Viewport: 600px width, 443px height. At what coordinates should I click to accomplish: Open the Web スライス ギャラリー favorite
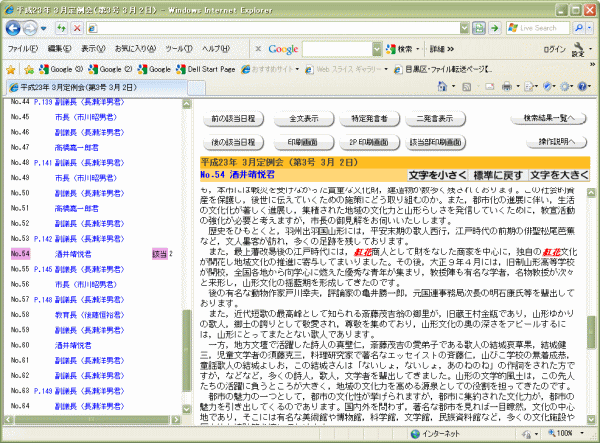pos(346,69)
